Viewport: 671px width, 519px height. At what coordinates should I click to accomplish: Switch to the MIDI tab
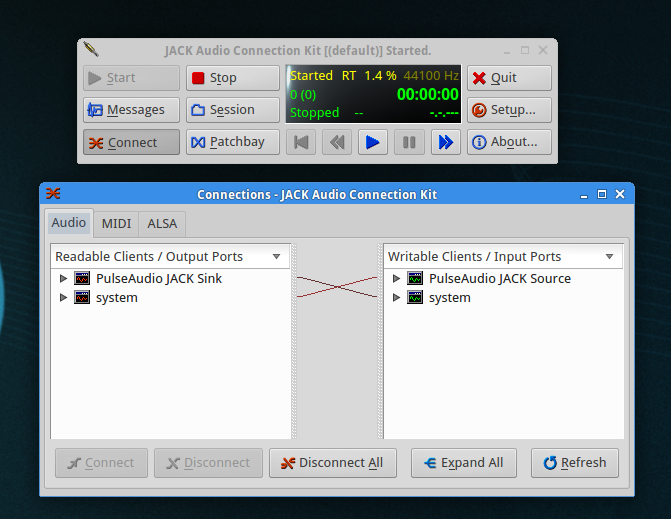point(116,224)
